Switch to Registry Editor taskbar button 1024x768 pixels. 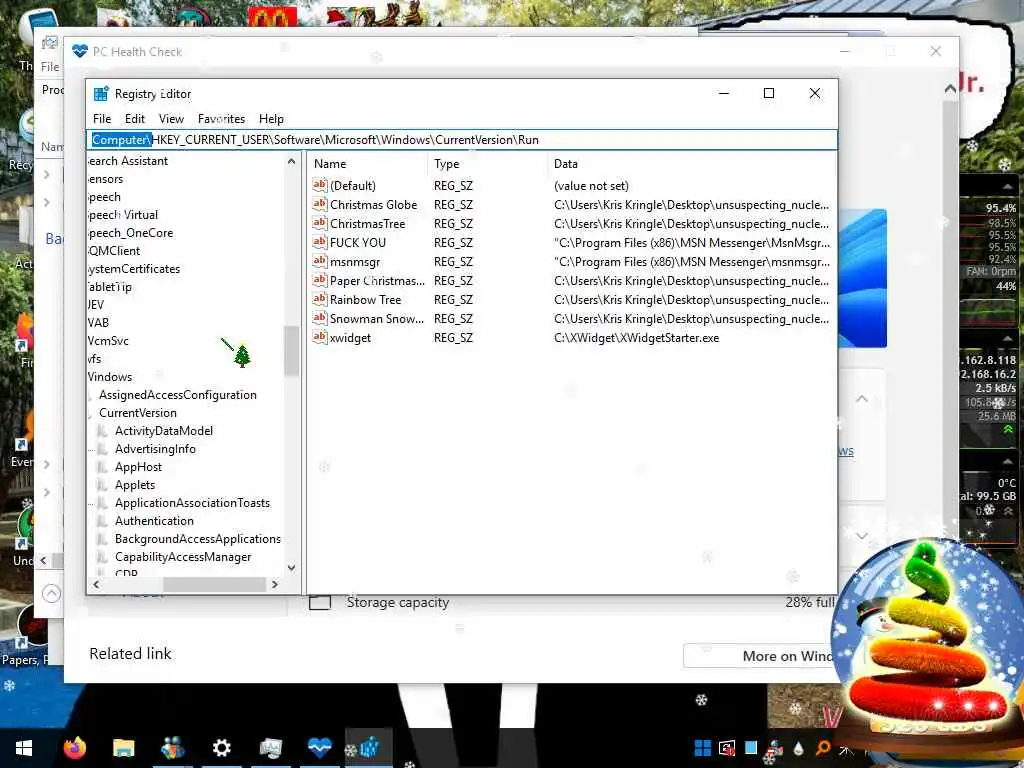click(368, 748)
